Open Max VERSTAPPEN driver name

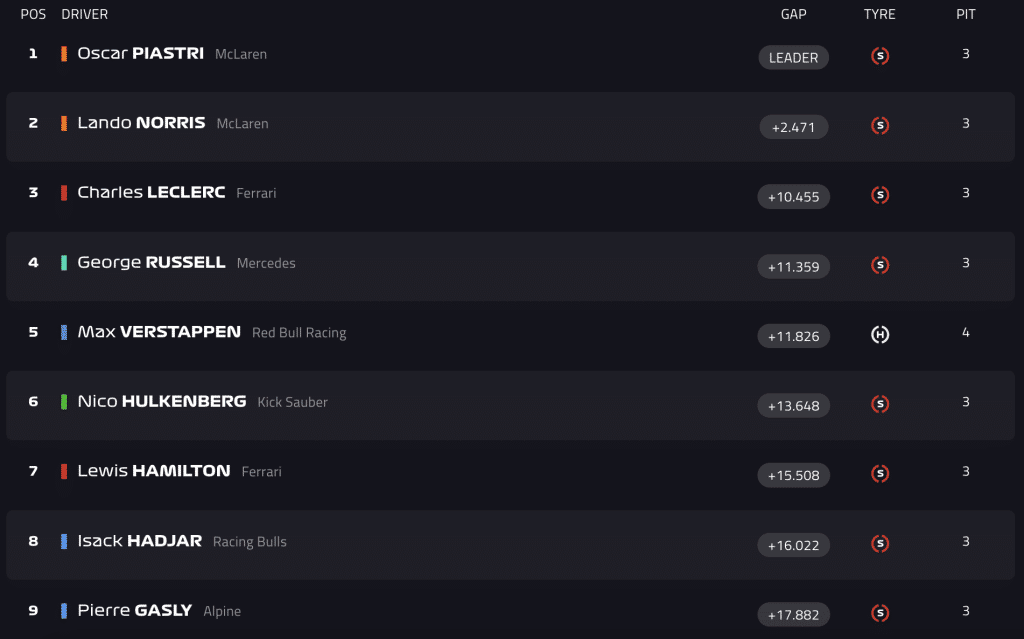click(x=159, y=332)
